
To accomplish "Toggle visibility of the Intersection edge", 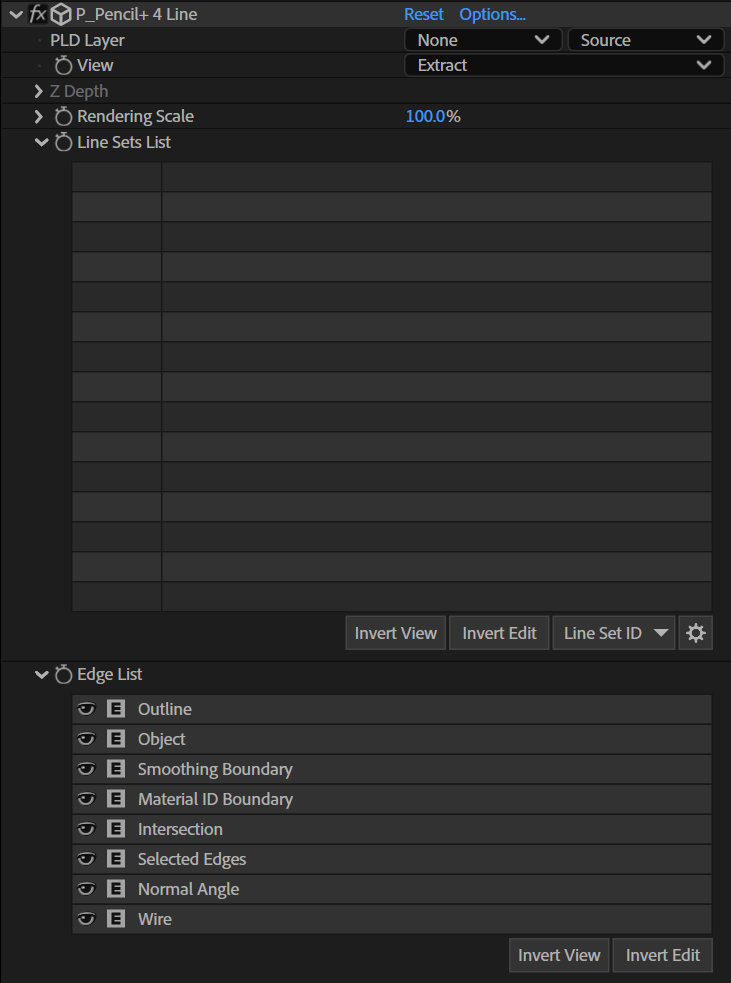I will click(86, 829).
